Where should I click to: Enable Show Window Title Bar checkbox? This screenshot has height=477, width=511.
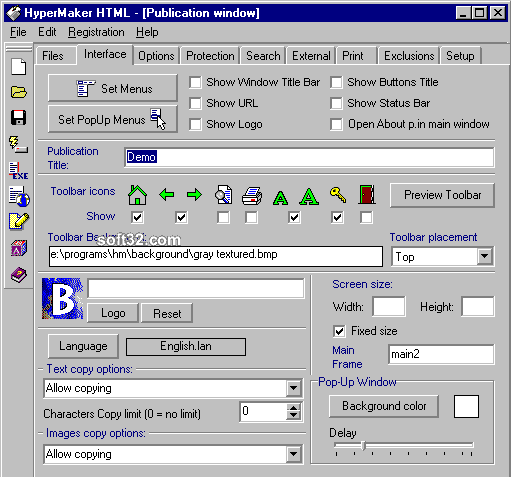195,82
